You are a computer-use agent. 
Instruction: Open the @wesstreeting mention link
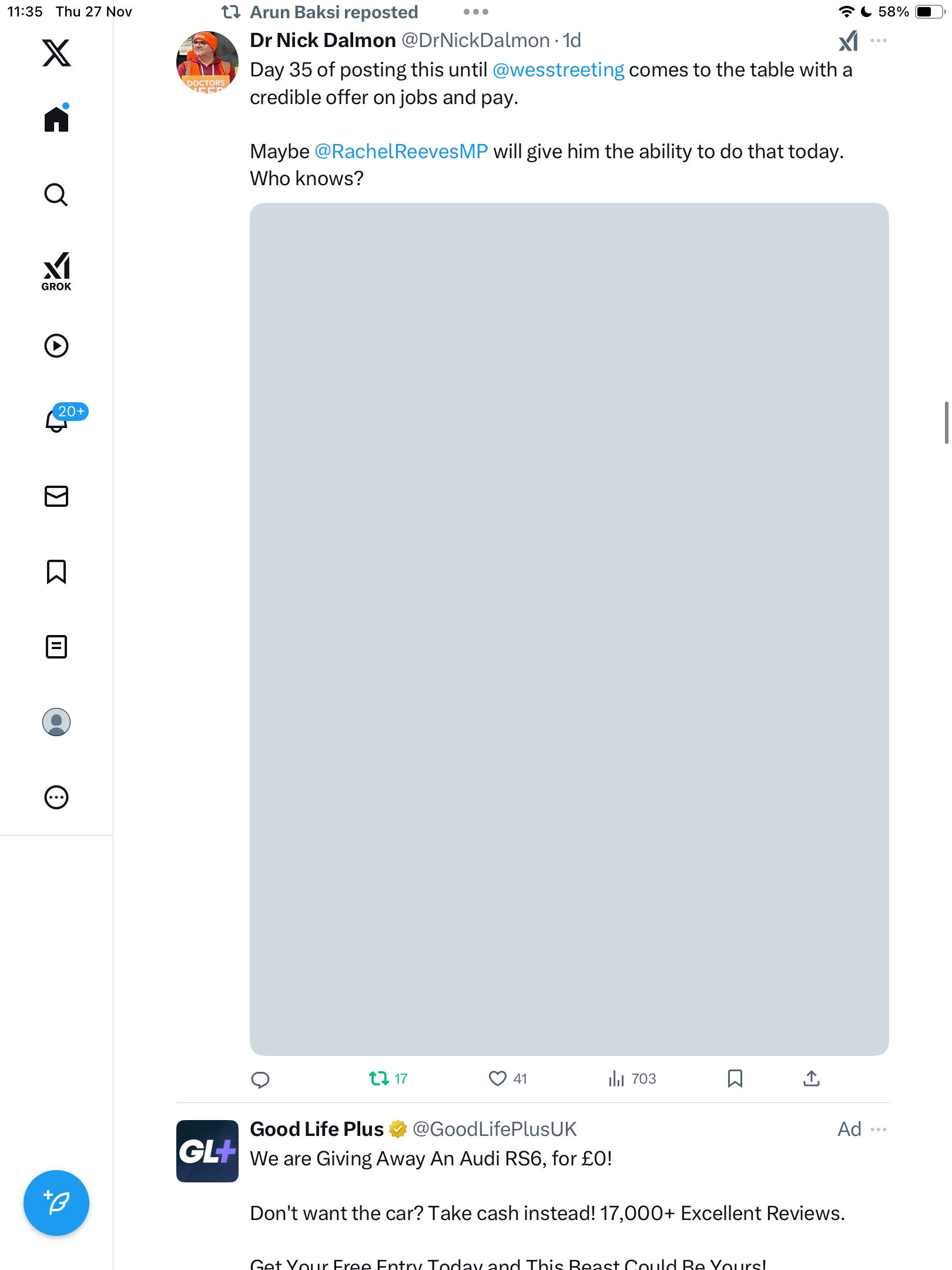click(558, 70)
